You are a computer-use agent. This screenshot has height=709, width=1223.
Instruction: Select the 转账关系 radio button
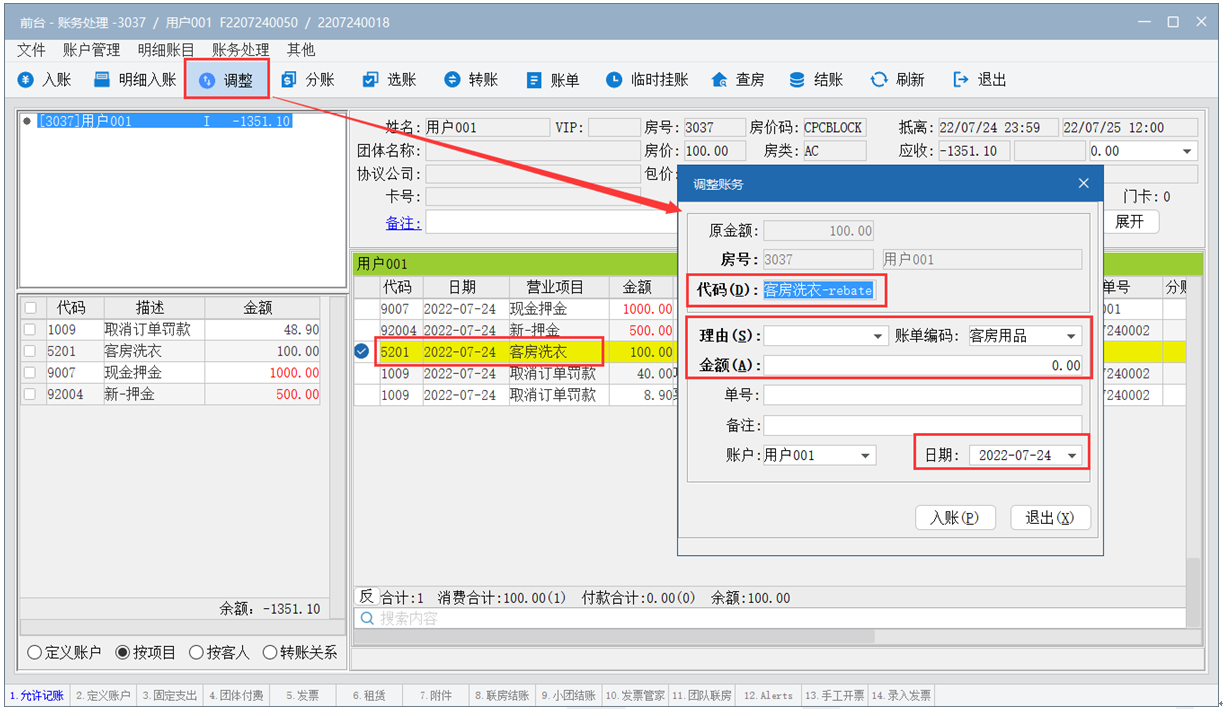(270, 653)
